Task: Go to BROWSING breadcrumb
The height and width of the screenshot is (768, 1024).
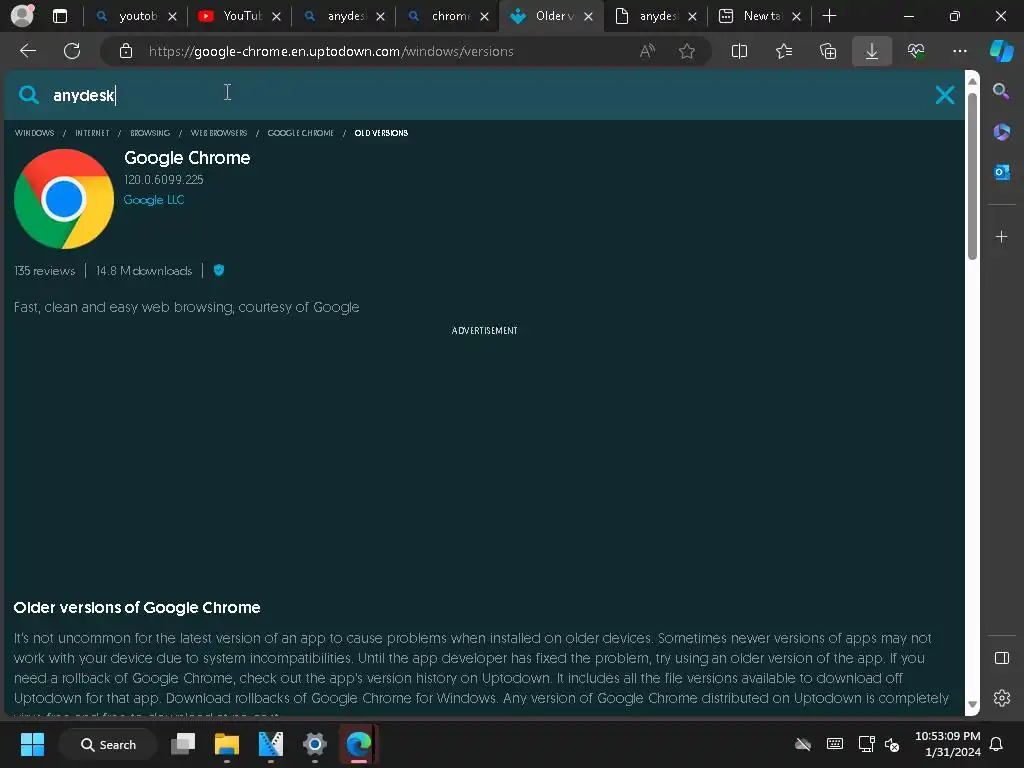Action: click(150, 133)
